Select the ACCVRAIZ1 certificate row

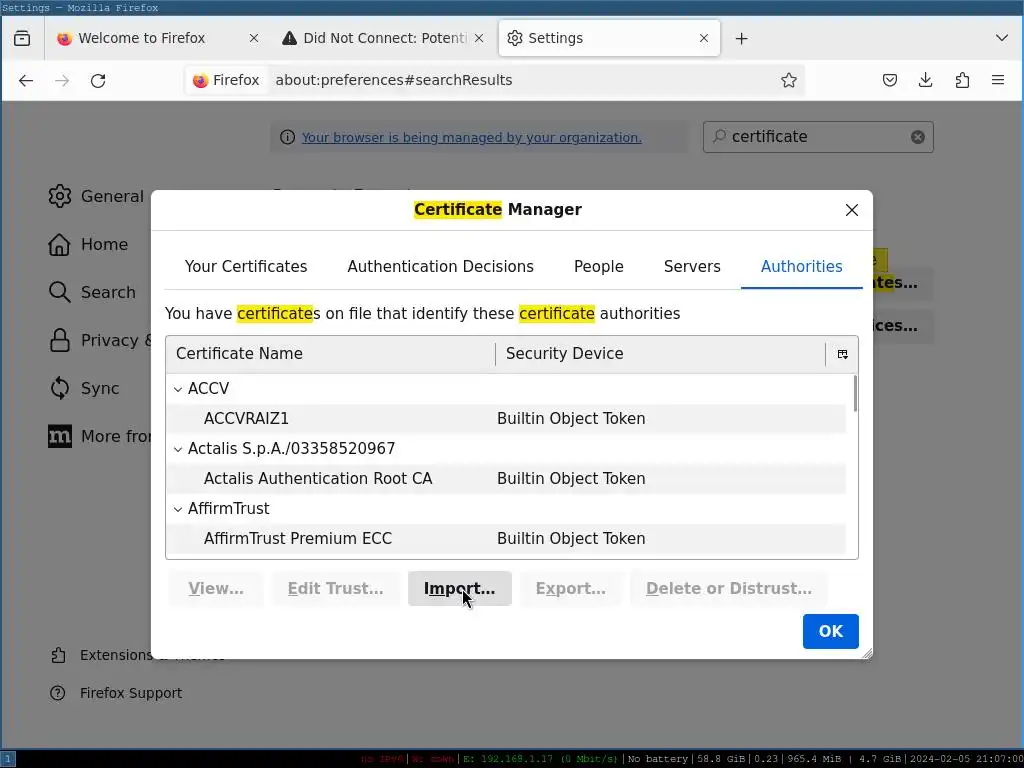pyautogui.click(x=506, y=419)
